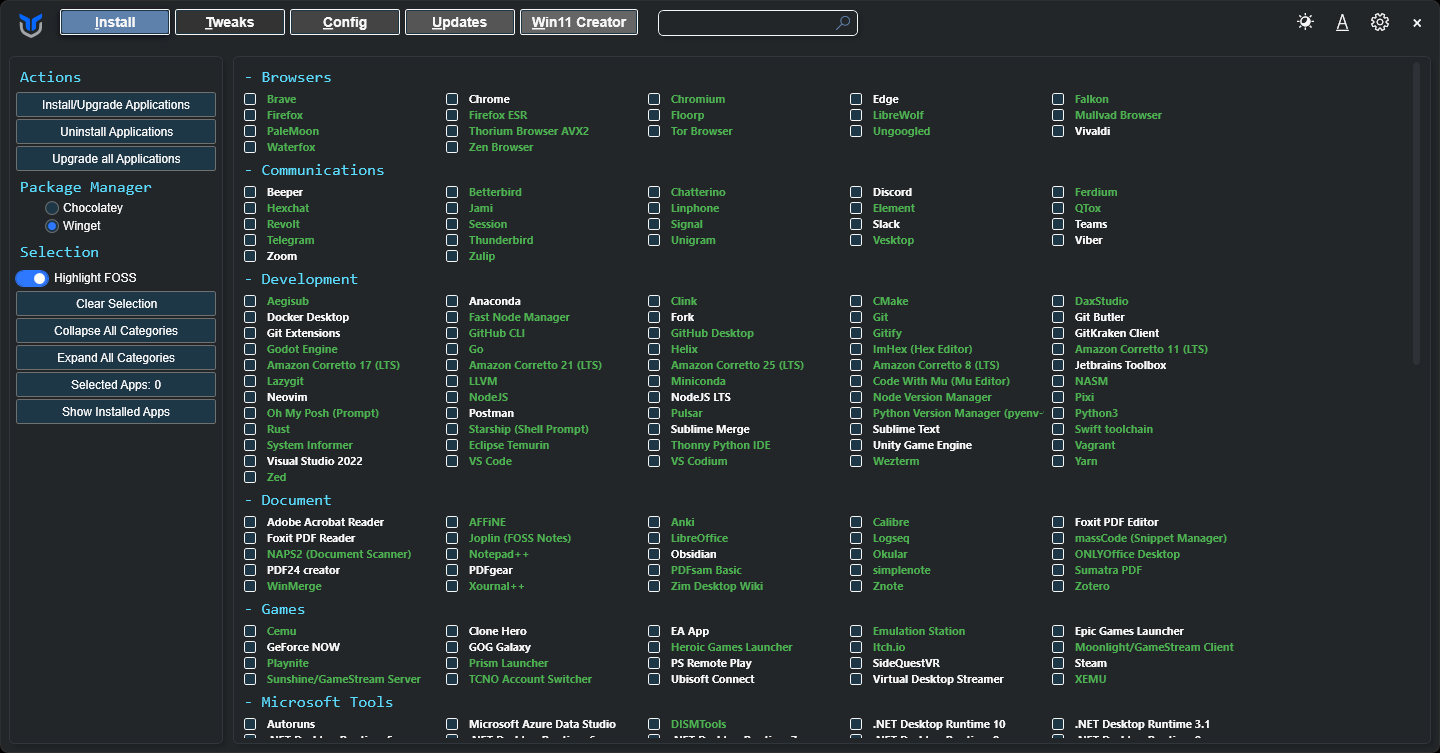
Task: Focus the search input field
Action: [745, 22]
